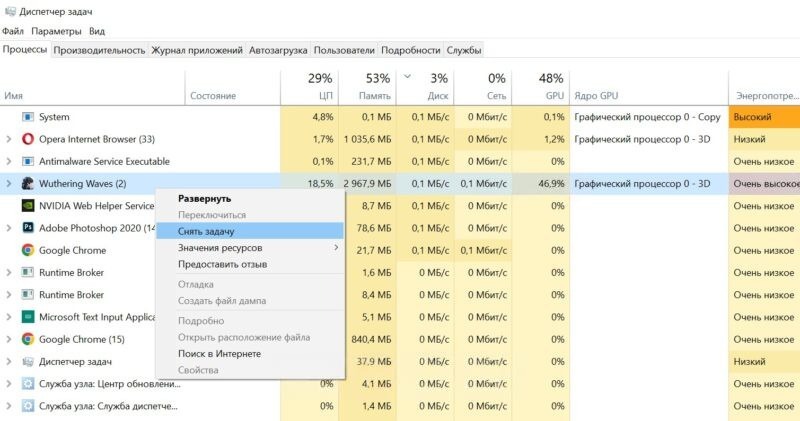Choose Поиск в Интернете from context menu
Viewport: 800px width, 421px height.
tap(219, 353)
